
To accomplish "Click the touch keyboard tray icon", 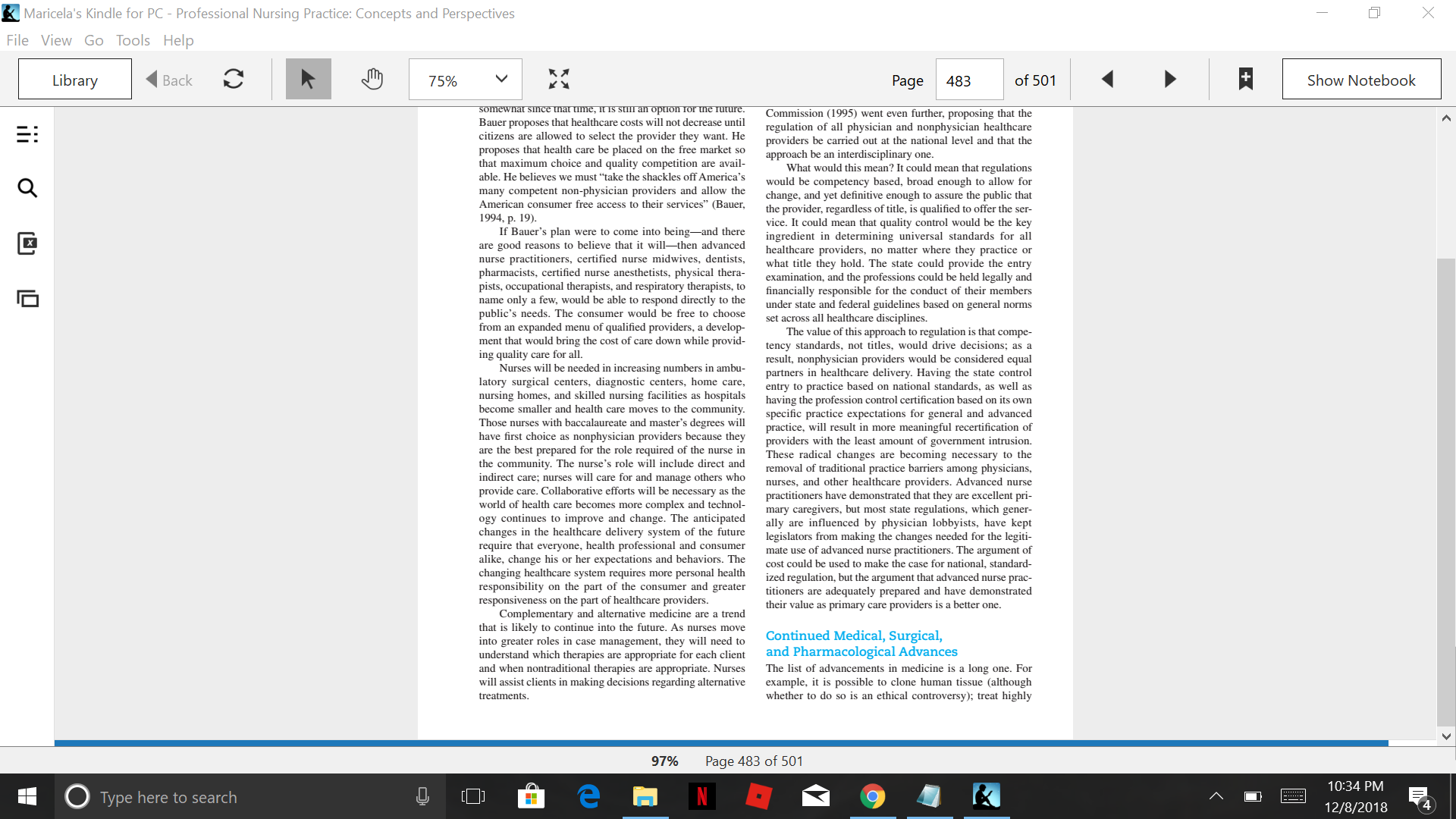I will point(1293,796).
